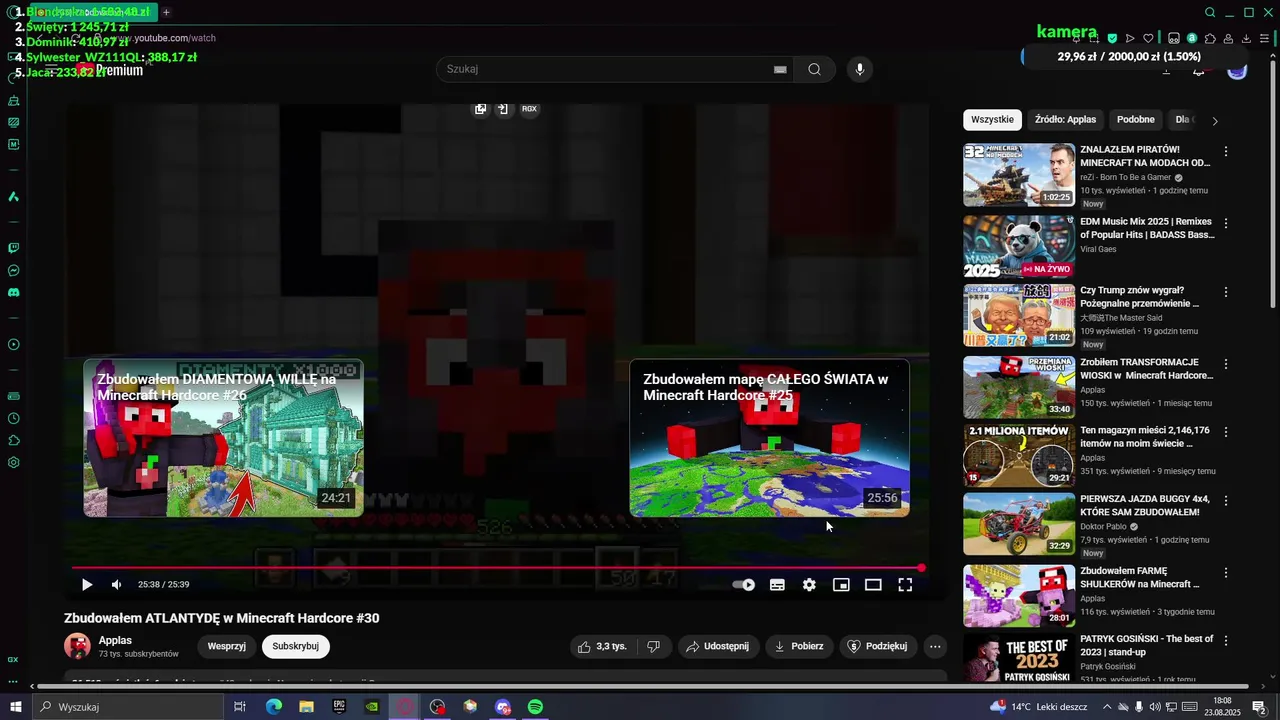Enable theater mode view
The image size is (1280, 720).
[873, 585]
